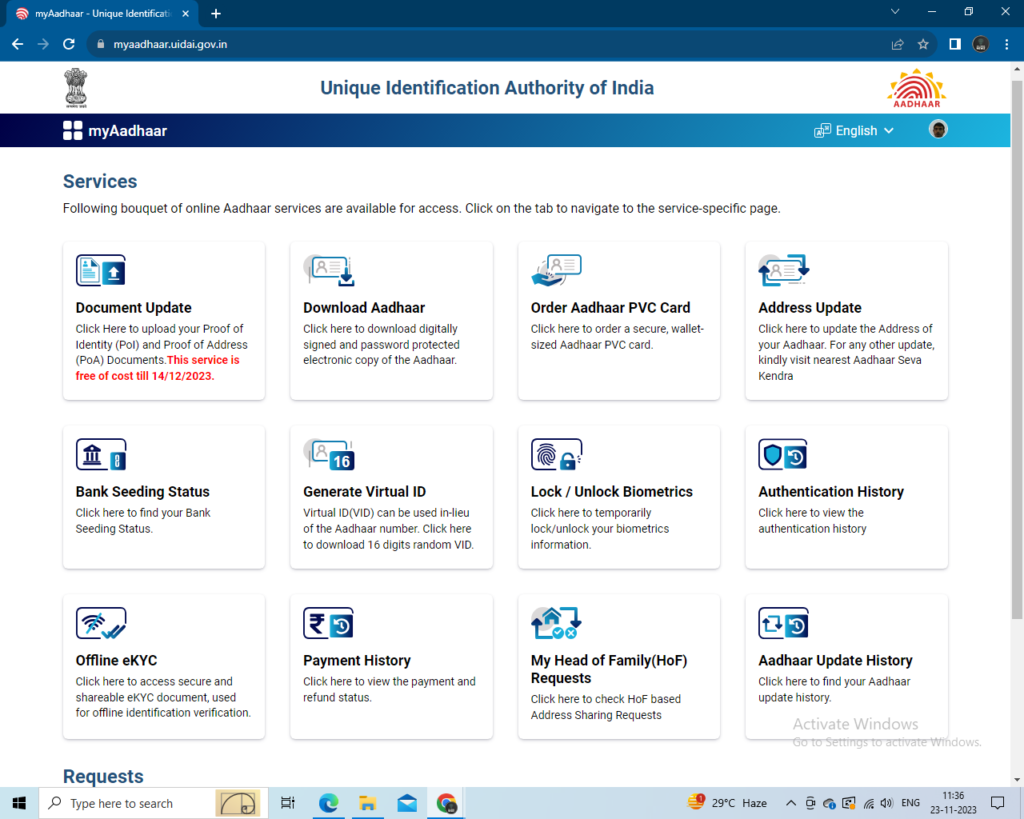The image size is (1024, 819).
Task: Click the myAadhaar grid menu icon
Action: pos(72,131)
